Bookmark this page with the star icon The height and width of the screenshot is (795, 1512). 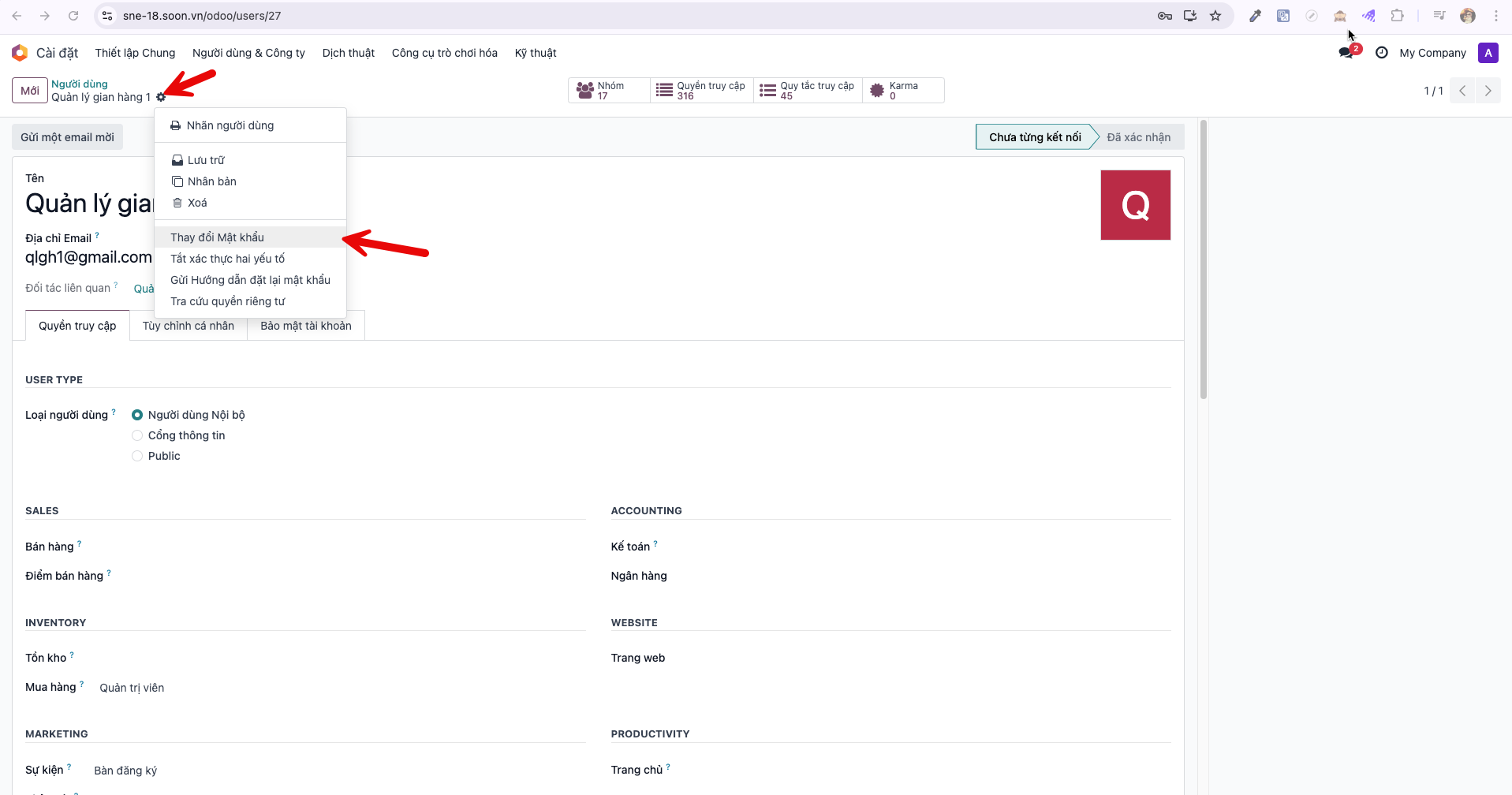point(1215,16)
